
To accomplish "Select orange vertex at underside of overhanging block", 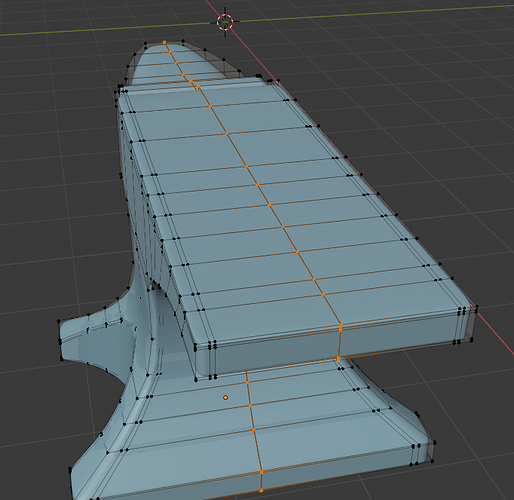I will coord(339,359).
